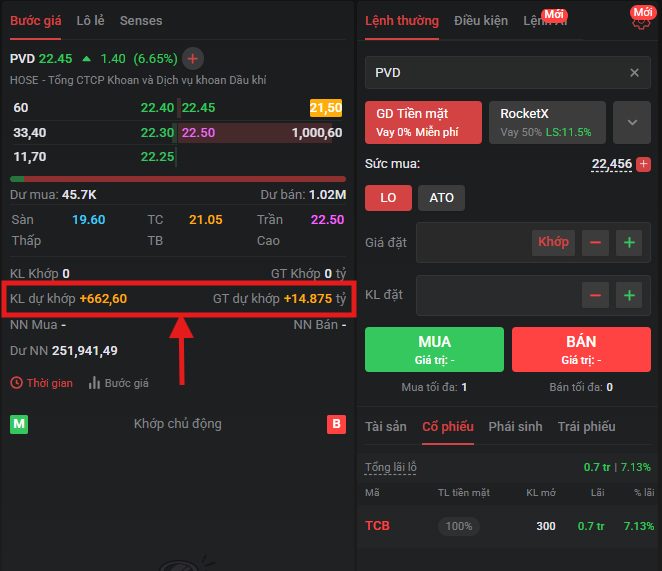662x571 pixels.
Task: Clear the PVD symbol search field
Action: (x=634, y=73)
